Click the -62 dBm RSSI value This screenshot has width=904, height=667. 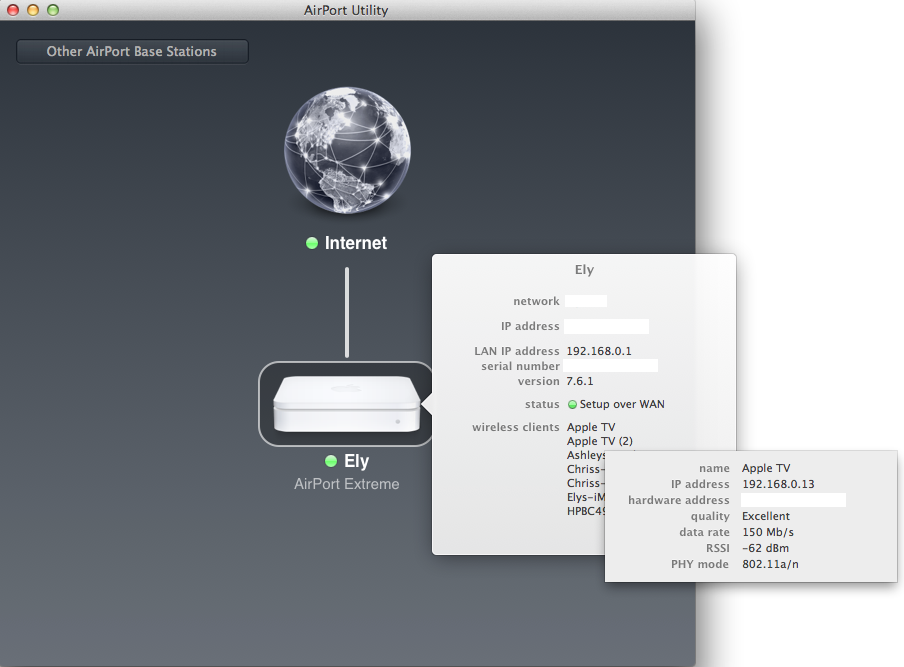coord(766,548)
